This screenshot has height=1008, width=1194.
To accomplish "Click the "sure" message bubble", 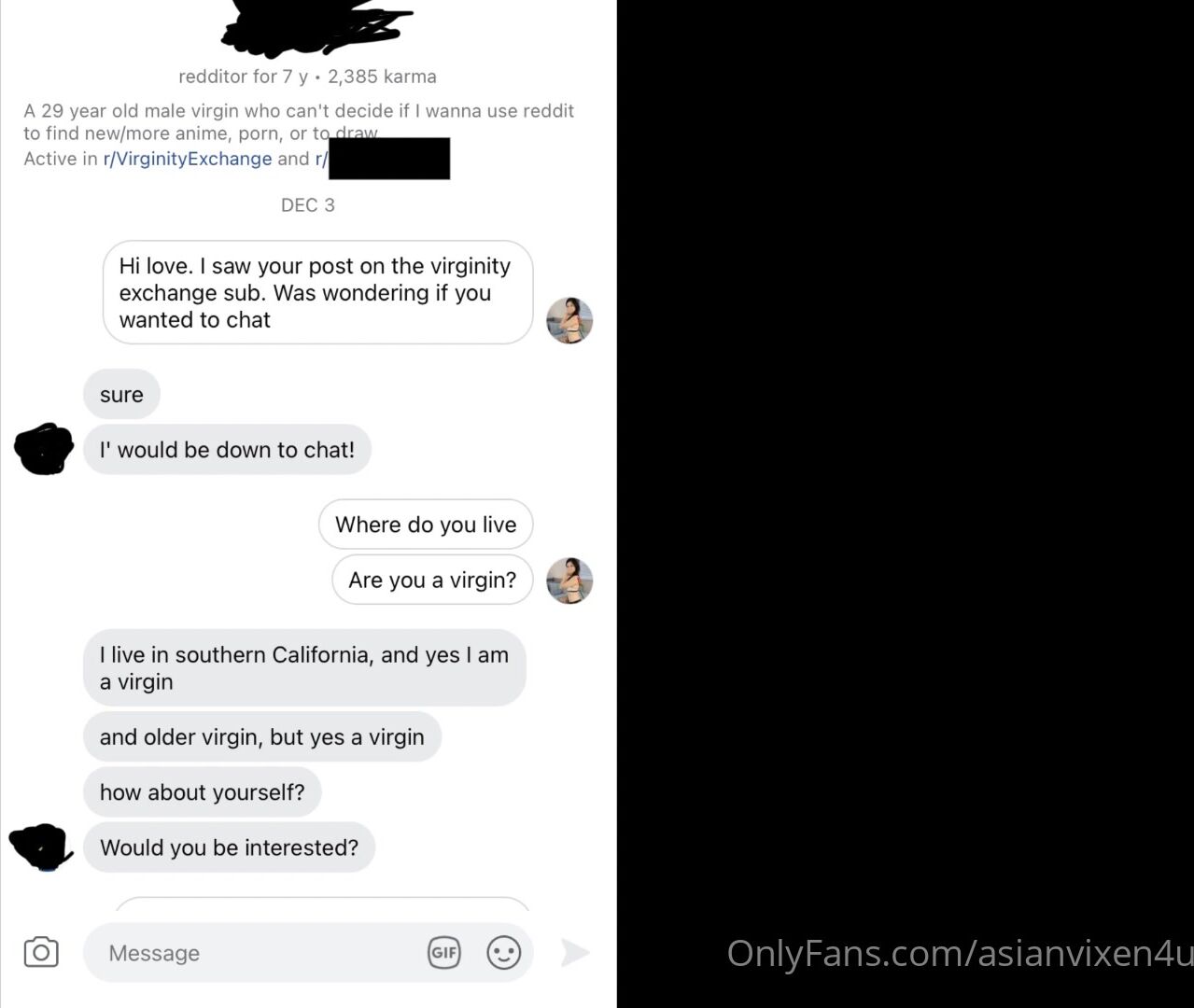I will click(x=121, y=395).
